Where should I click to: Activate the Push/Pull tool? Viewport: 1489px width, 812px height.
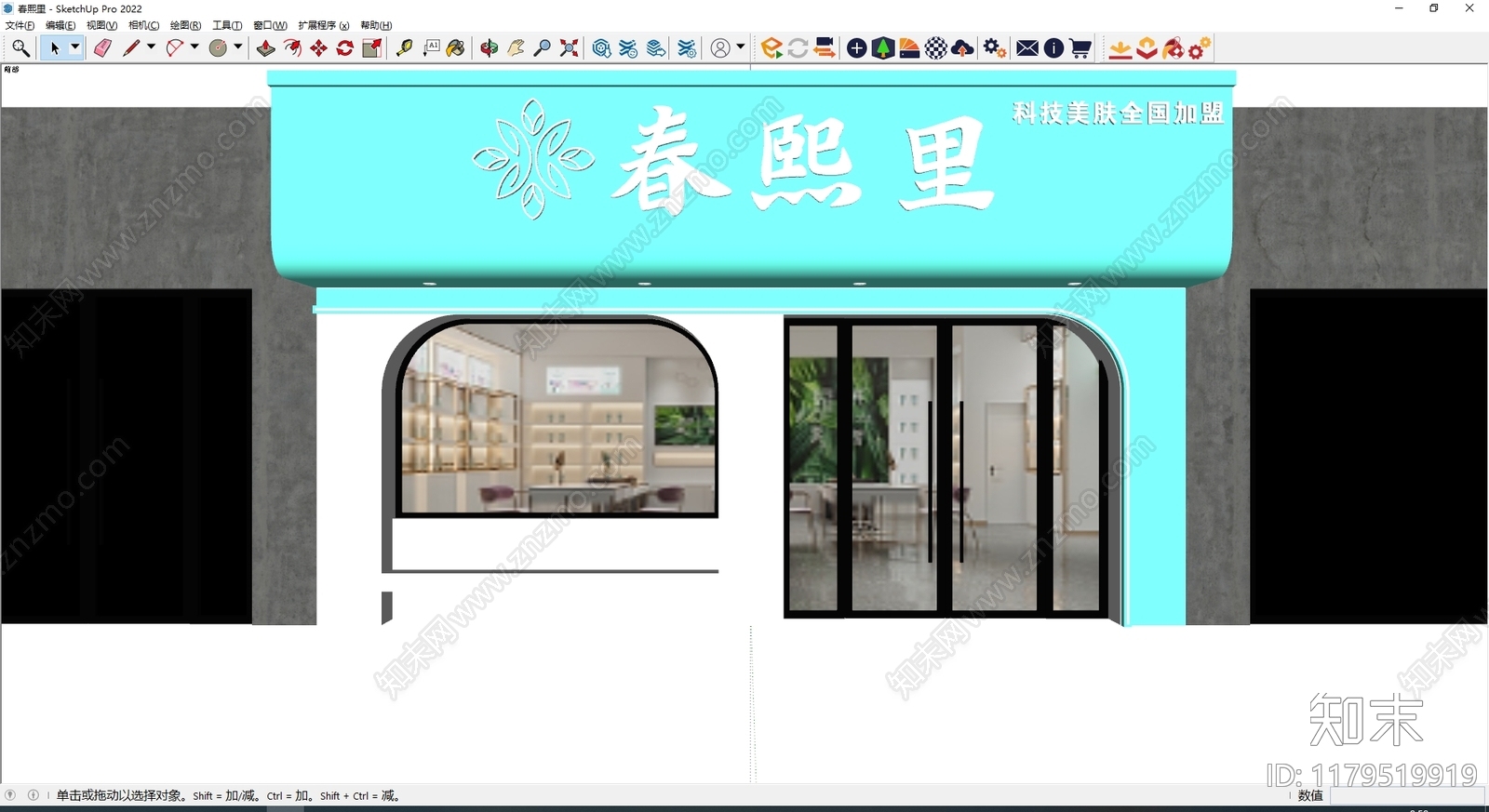click(x=266, y=48)
